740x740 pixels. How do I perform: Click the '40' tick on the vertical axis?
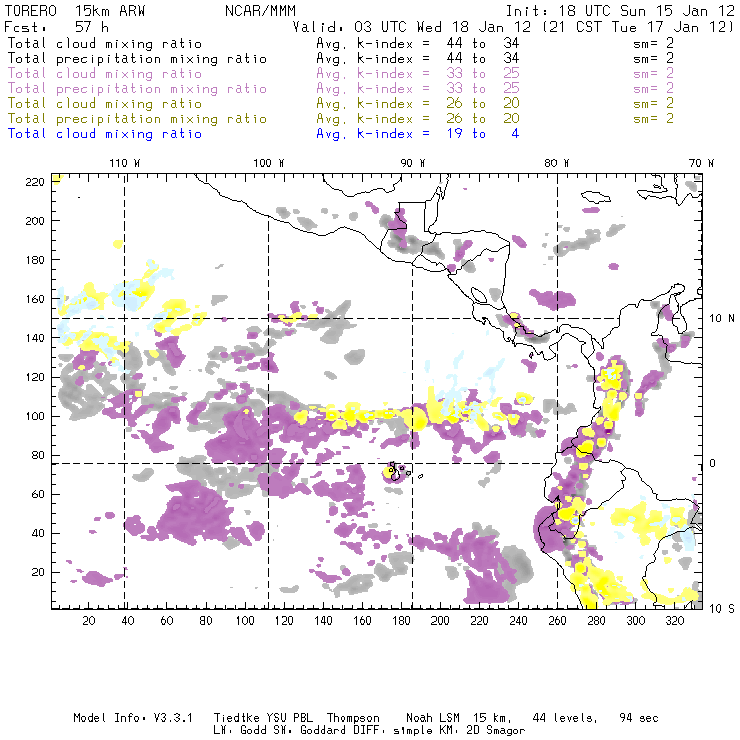[x=38, y=533]
